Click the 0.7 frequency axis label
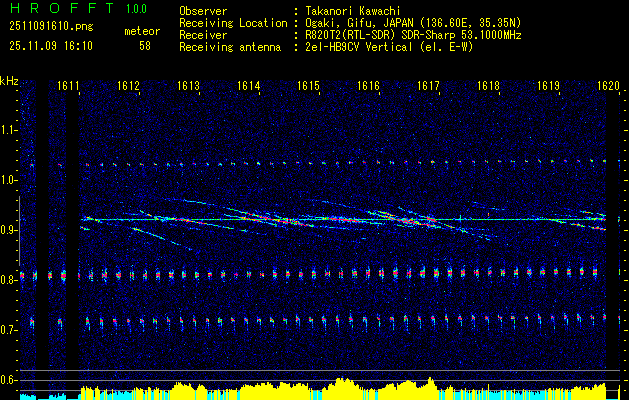The image size is (629, 400). coord(9,329)
